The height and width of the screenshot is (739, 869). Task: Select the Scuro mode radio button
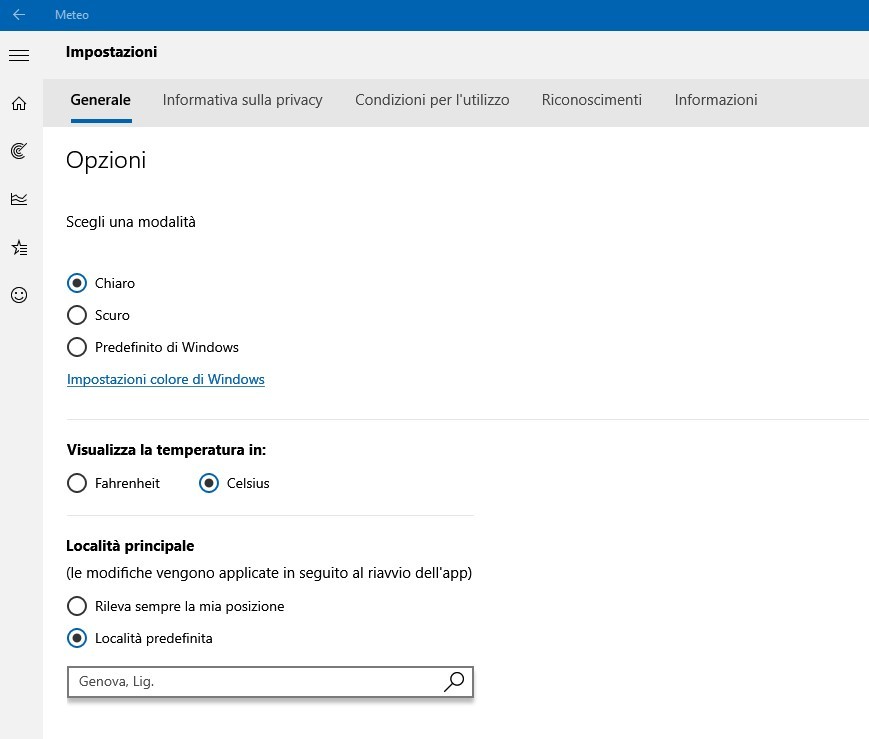77,315
